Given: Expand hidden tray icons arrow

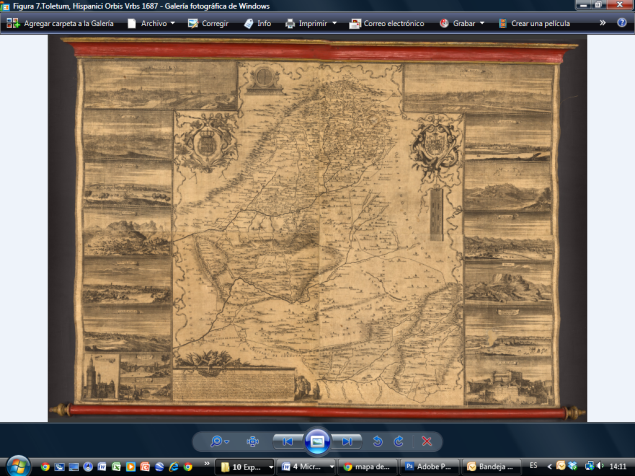Looking at the screenshot, I should (x=550, y=466).
